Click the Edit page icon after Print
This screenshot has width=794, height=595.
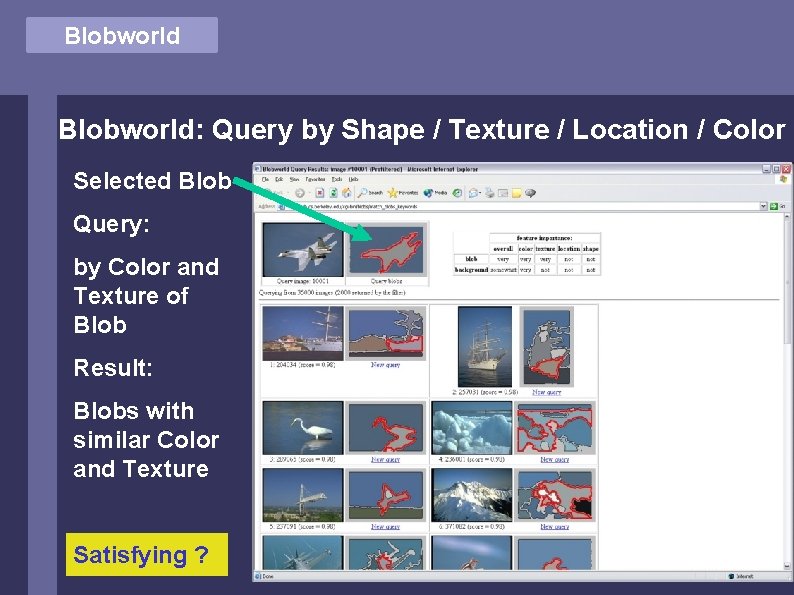tap(503, 193)
